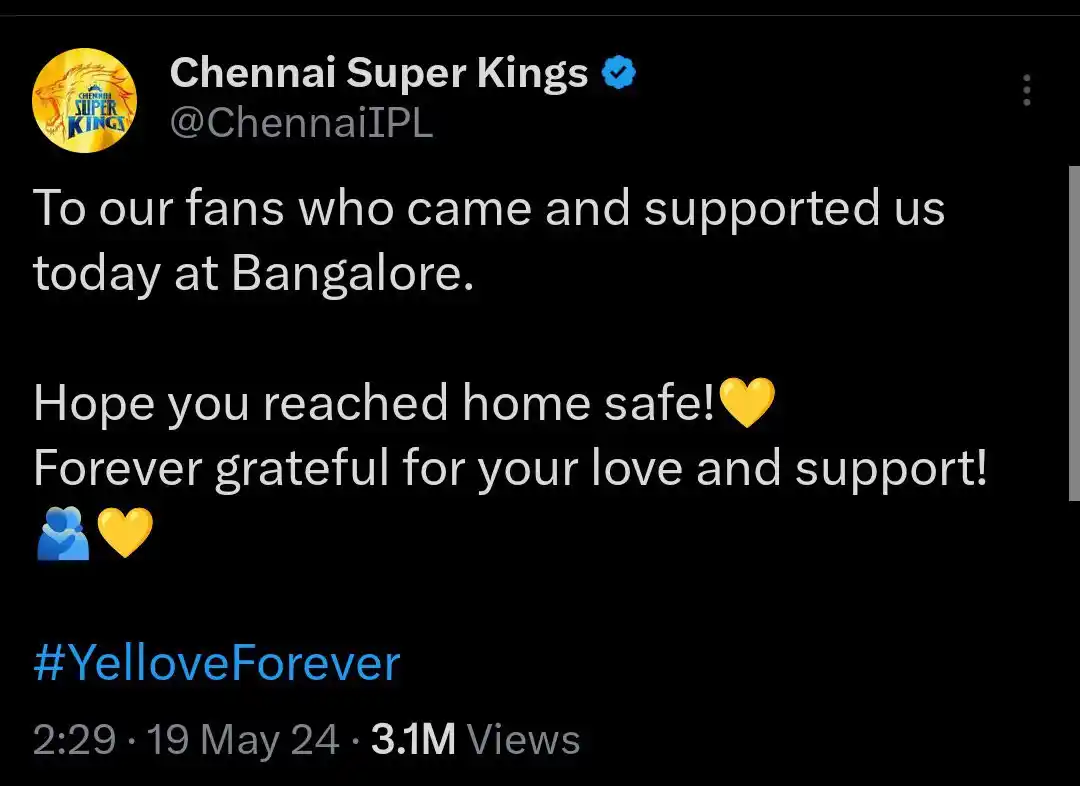1080x786 pixels.
Task: Open the Chennai Super Kings profile avatar
Action: click(x=84, y=102)
